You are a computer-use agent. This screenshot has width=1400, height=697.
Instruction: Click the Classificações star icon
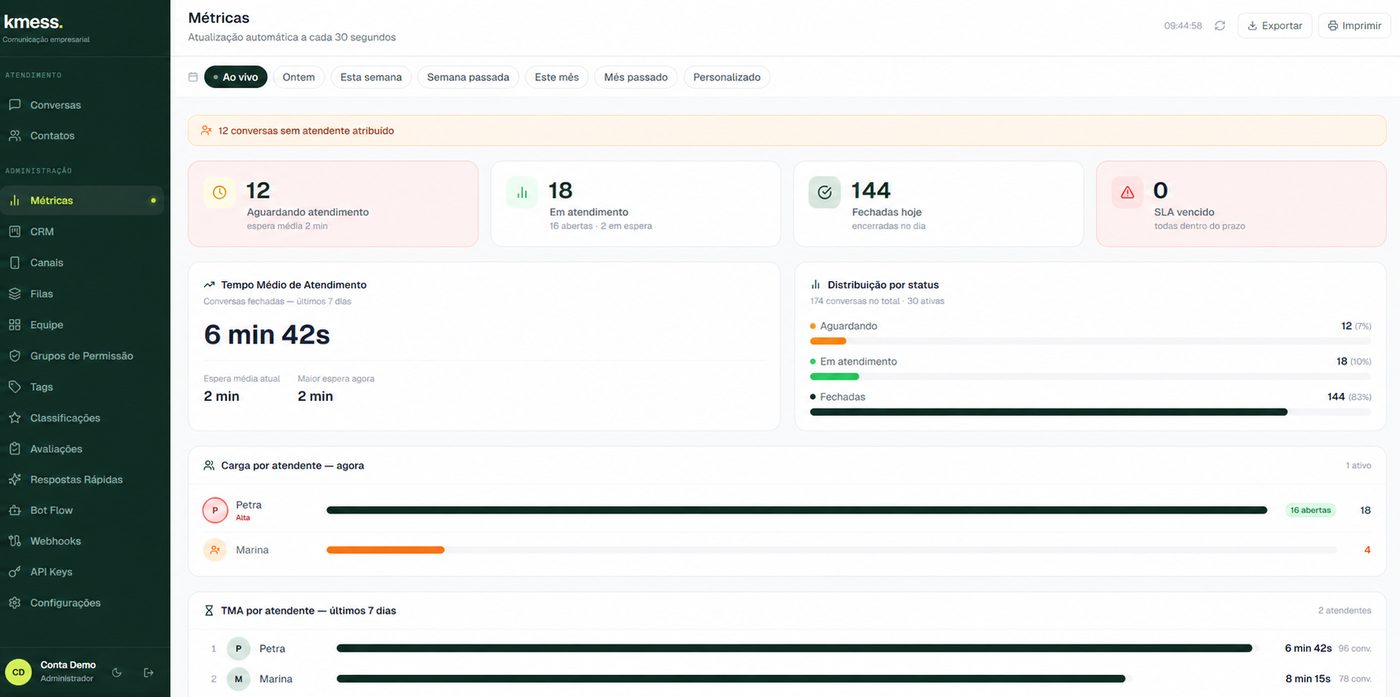[x=14, y=418]
